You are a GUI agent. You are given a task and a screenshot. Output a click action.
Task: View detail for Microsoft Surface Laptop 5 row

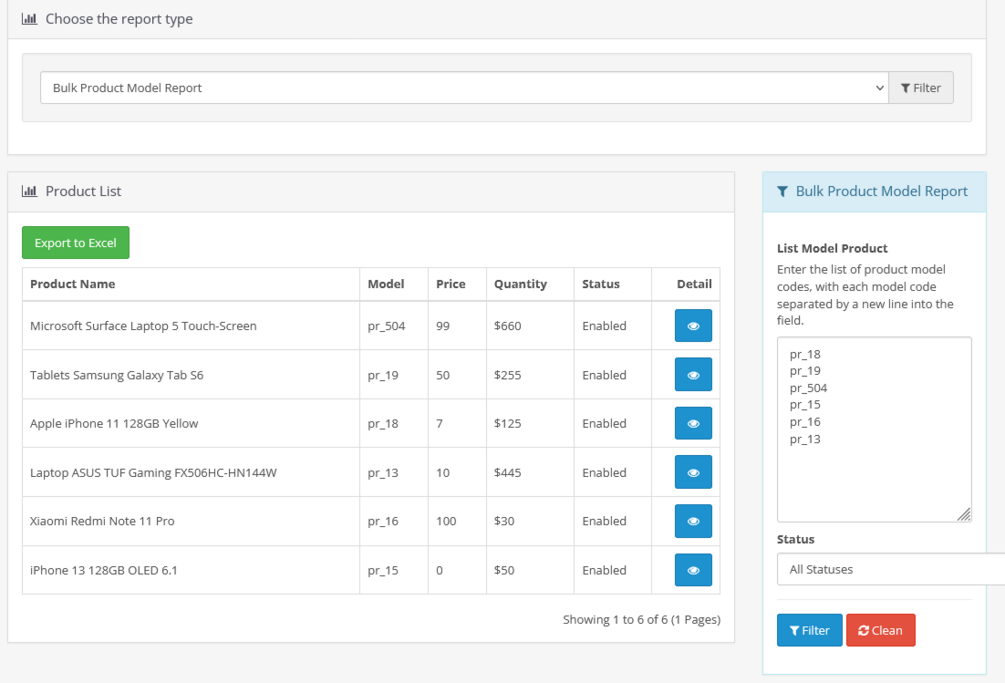(693, 325)
